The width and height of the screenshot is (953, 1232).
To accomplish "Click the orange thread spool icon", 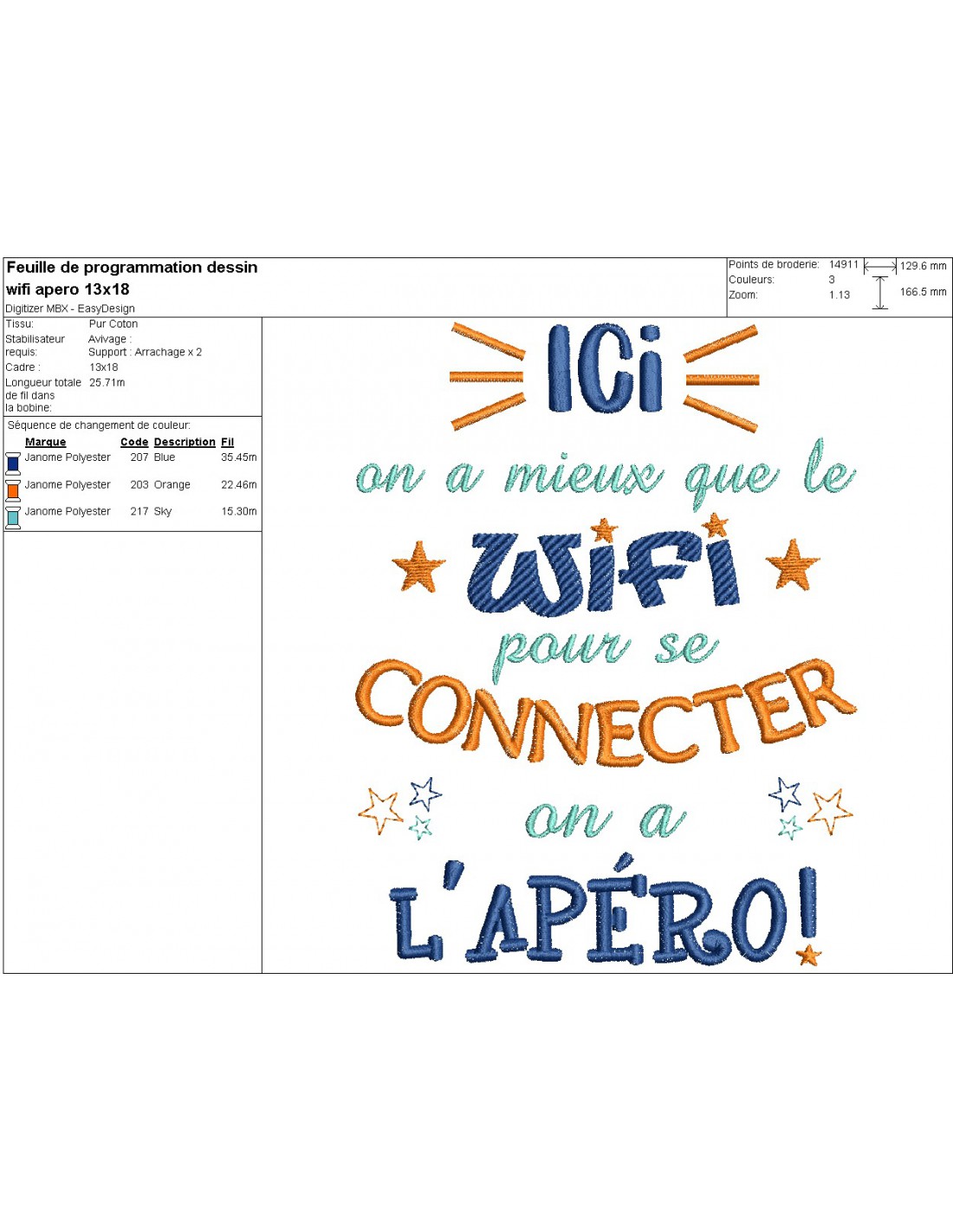I will [13, 490].
